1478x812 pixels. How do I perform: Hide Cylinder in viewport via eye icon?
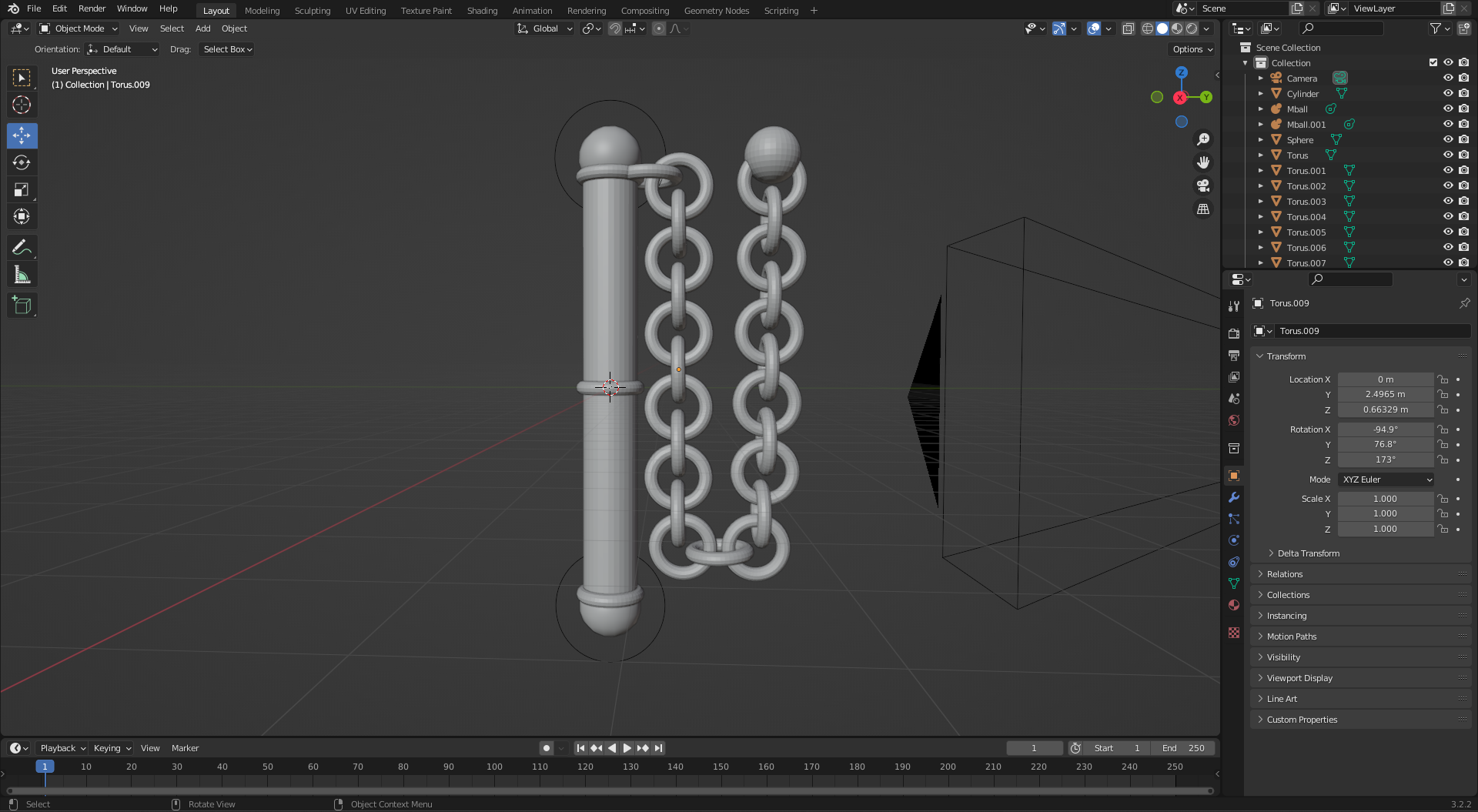[1448, 93]
